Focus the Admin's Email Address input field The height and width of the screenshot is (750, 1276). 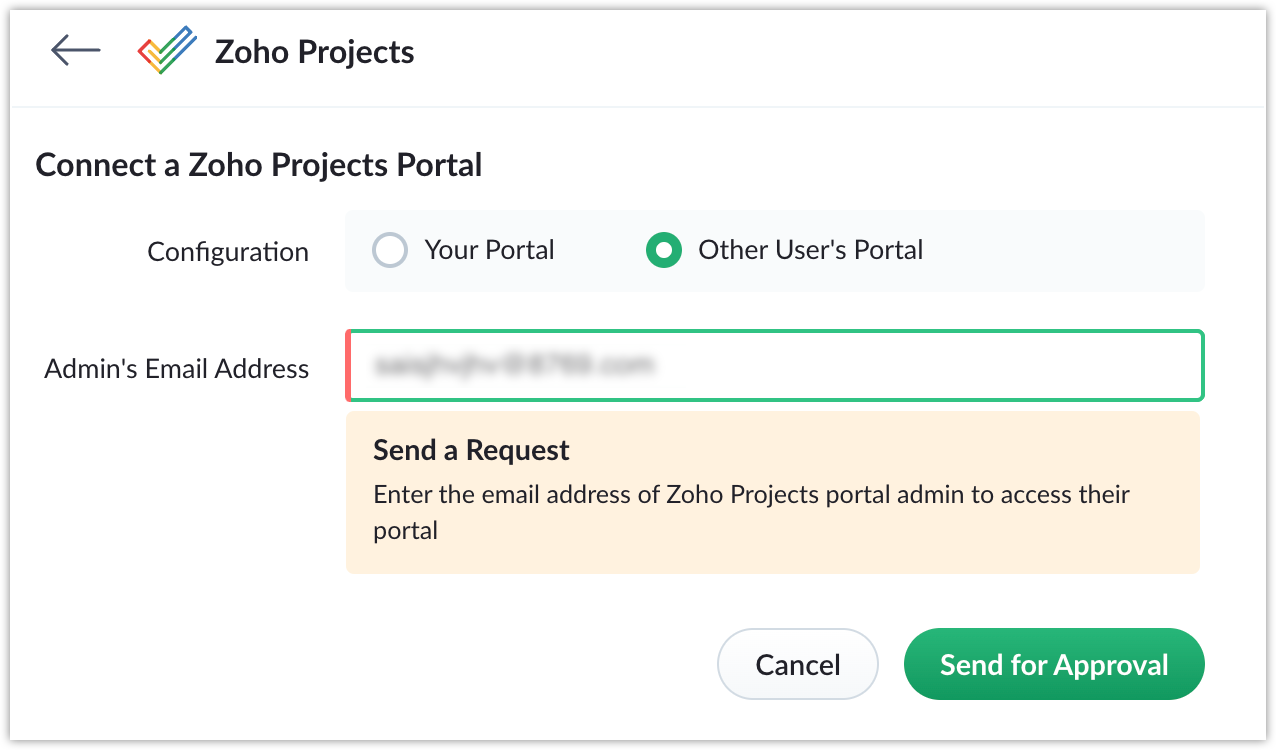(x=775, y=365)
